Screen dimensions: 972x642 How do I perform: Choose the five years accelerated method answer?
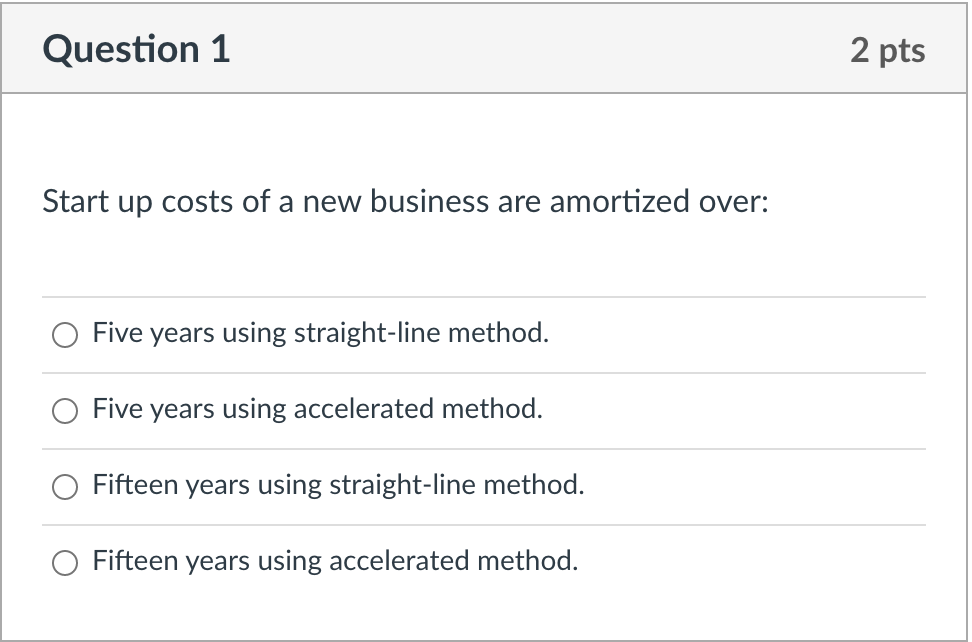click(x=64, y=410)
